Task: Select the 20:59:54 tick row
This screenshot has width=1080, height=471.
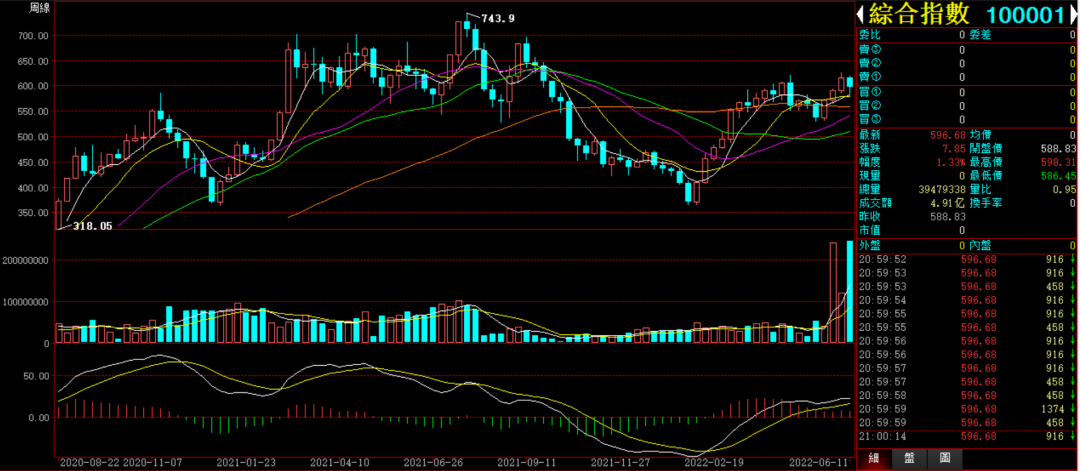Action: [x=967, y=300]
